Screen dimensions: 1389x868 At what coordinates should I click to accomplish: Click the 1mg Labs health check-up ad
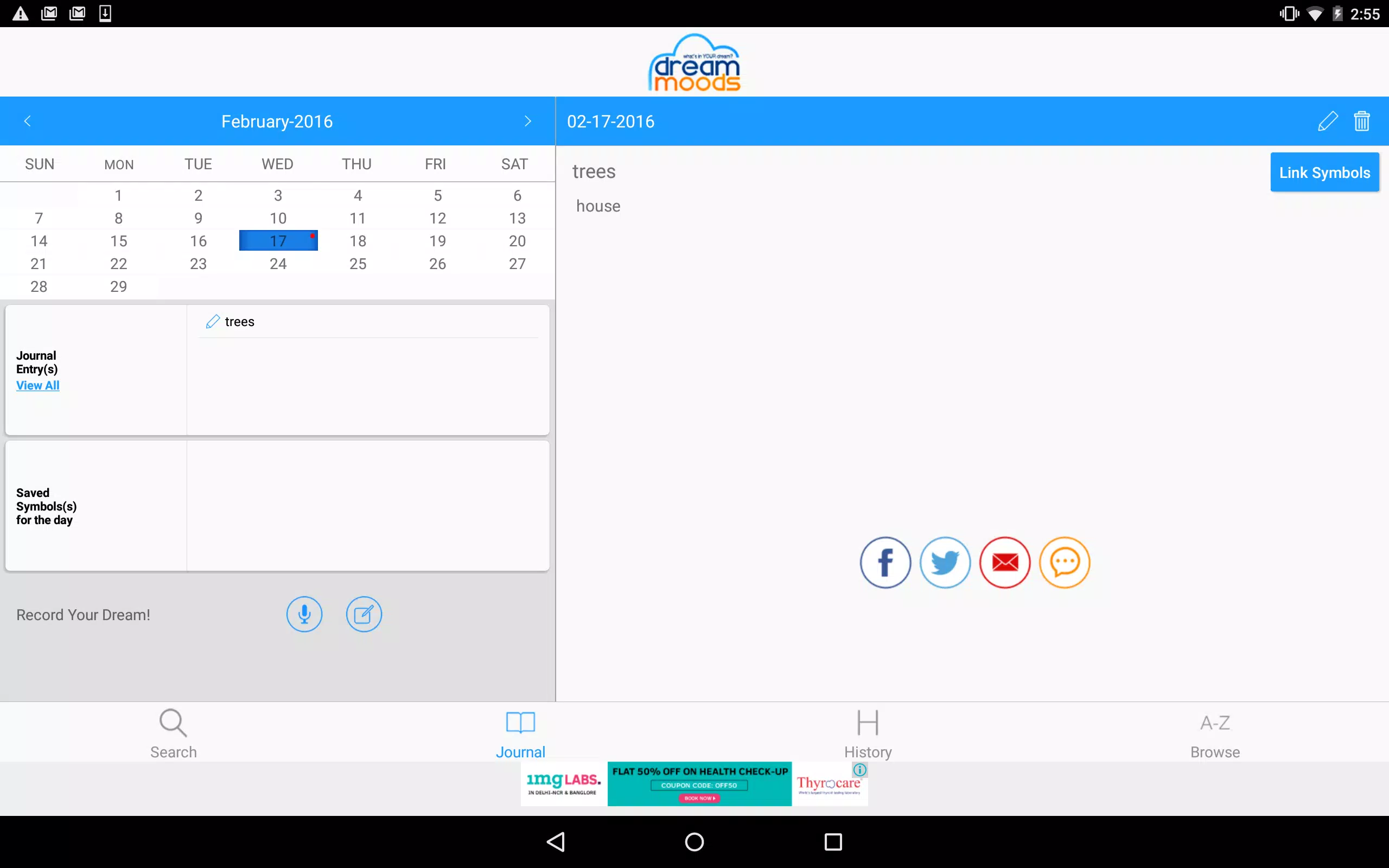coord(694,783)
